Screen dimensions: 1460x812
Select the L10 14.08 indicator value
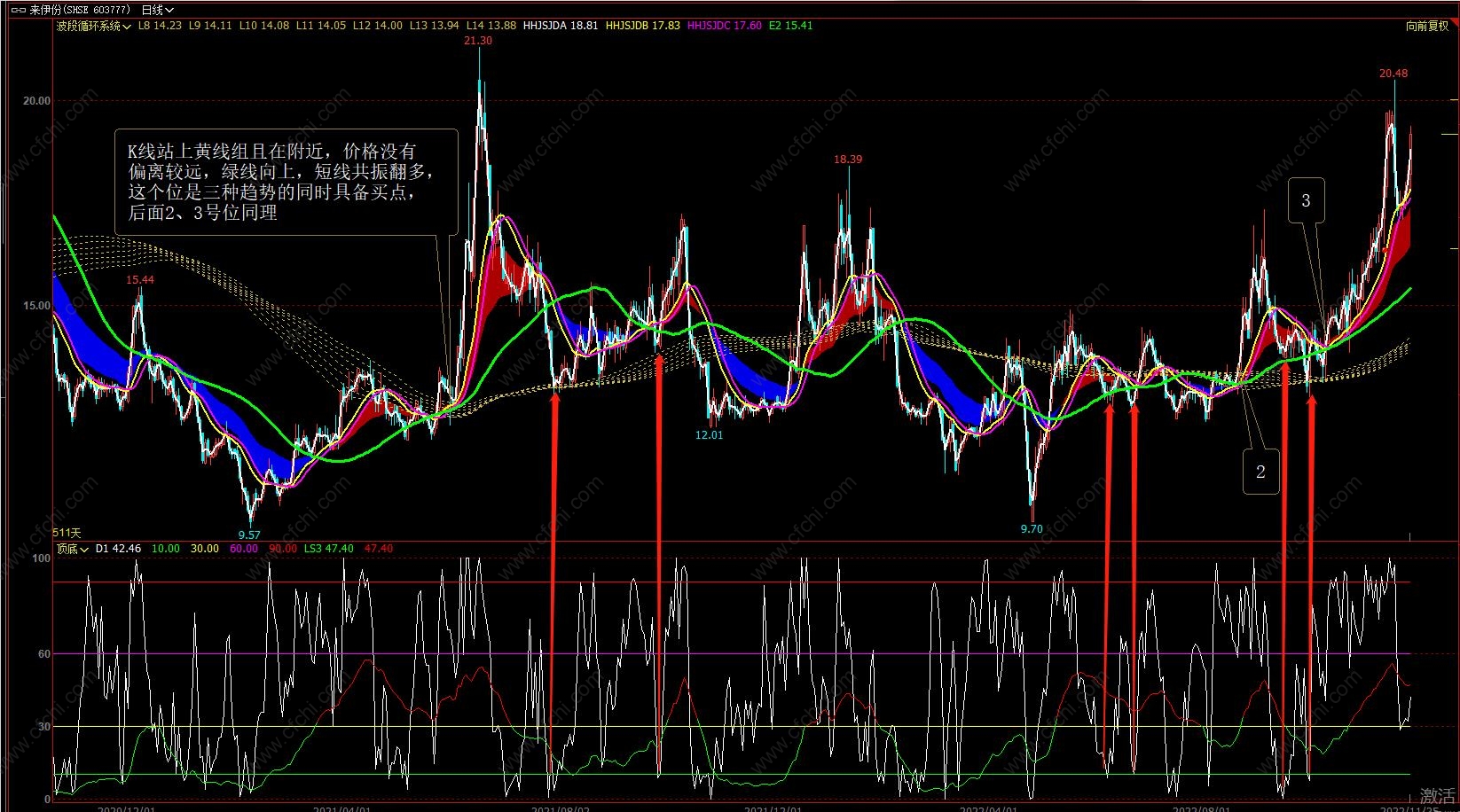click(264, 26)
